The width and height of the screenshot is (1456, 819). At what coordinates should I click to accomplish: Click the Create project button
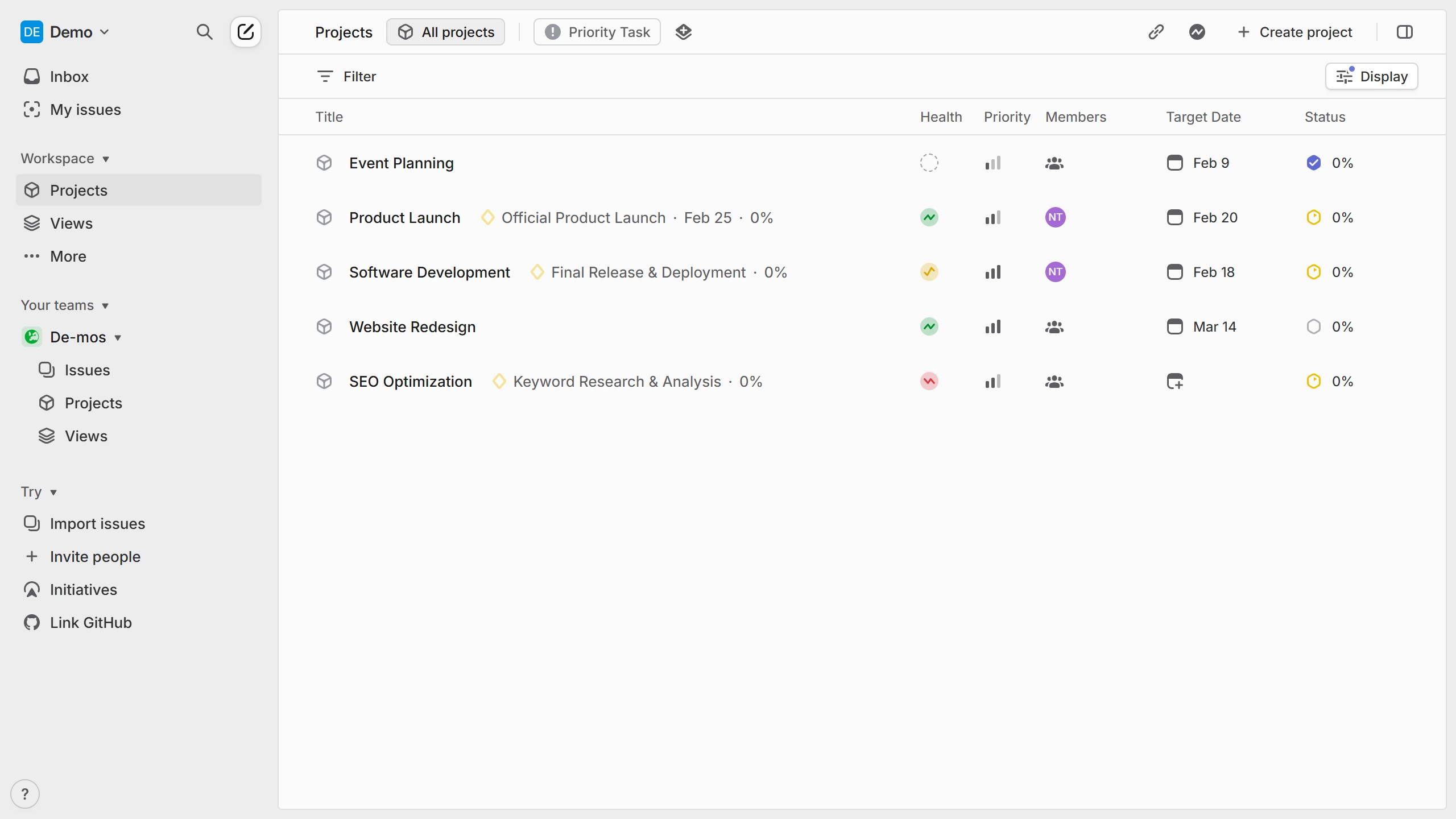click(1294, 32)
